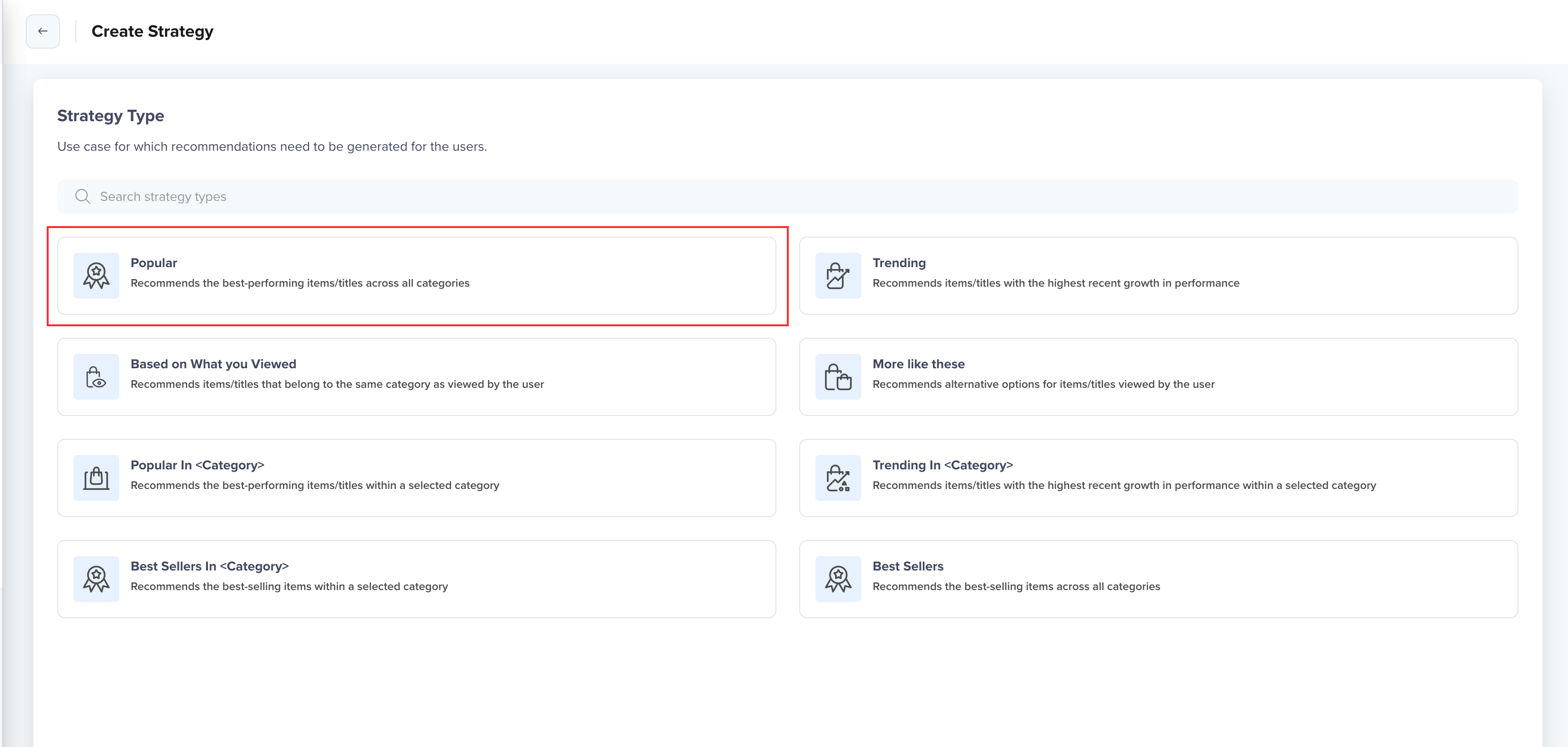Pick Based on What you Viewed title
Viewport: 1568px width, 747px height.
click(x=214, y=364)
